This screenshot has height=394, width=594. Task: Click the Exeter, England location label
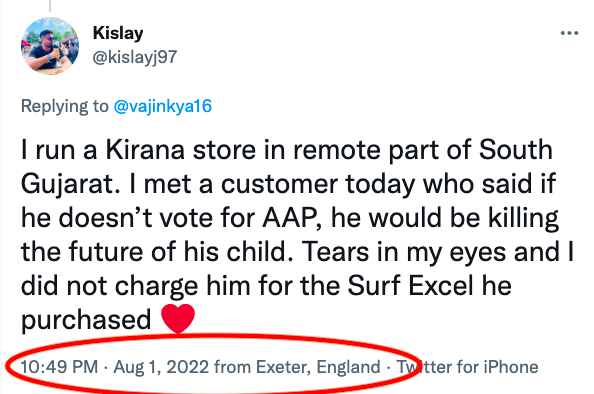(x=318, y=367)
